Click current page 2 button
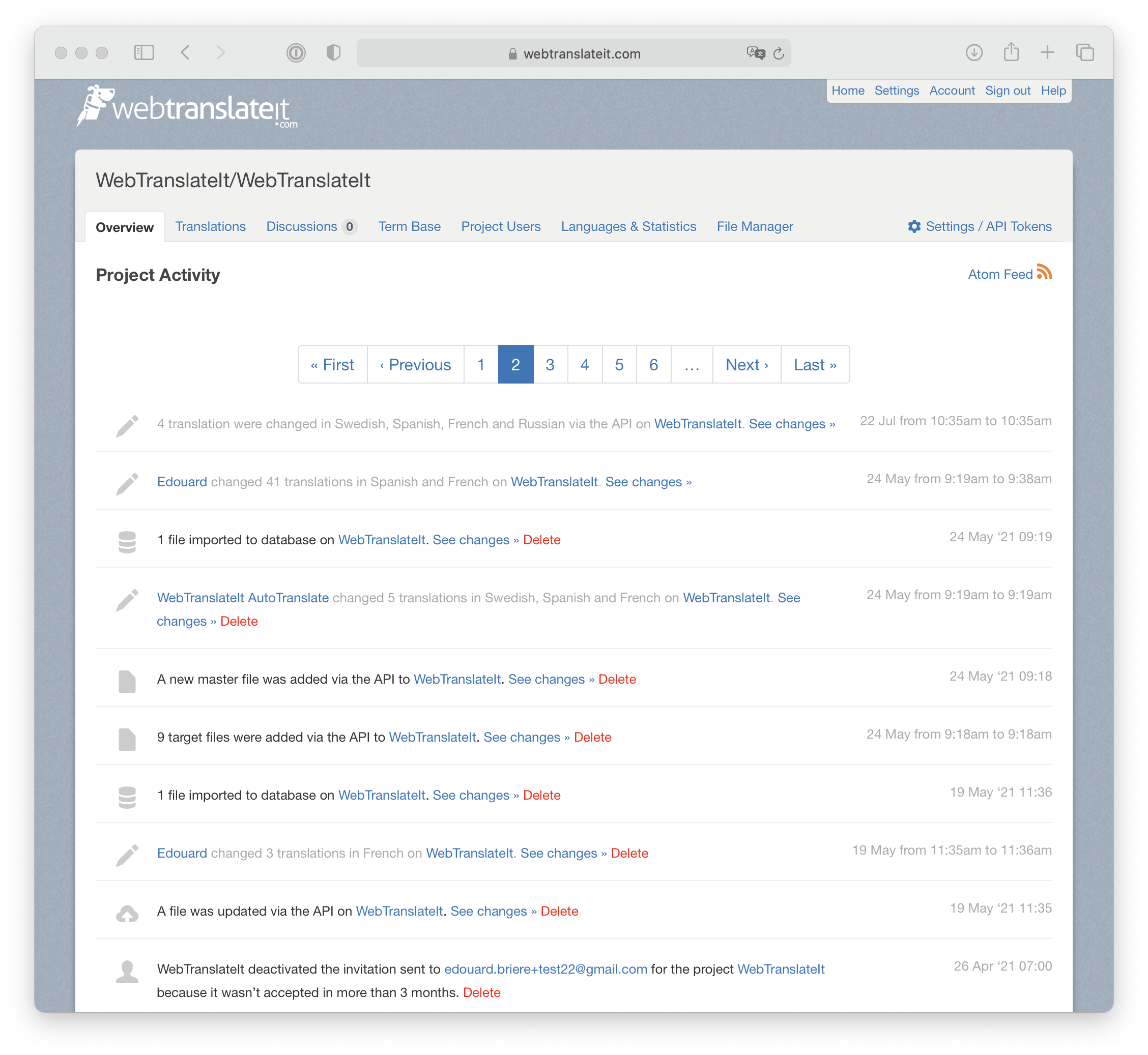This screenshot has width=1148, height=1055. (515, 364)
